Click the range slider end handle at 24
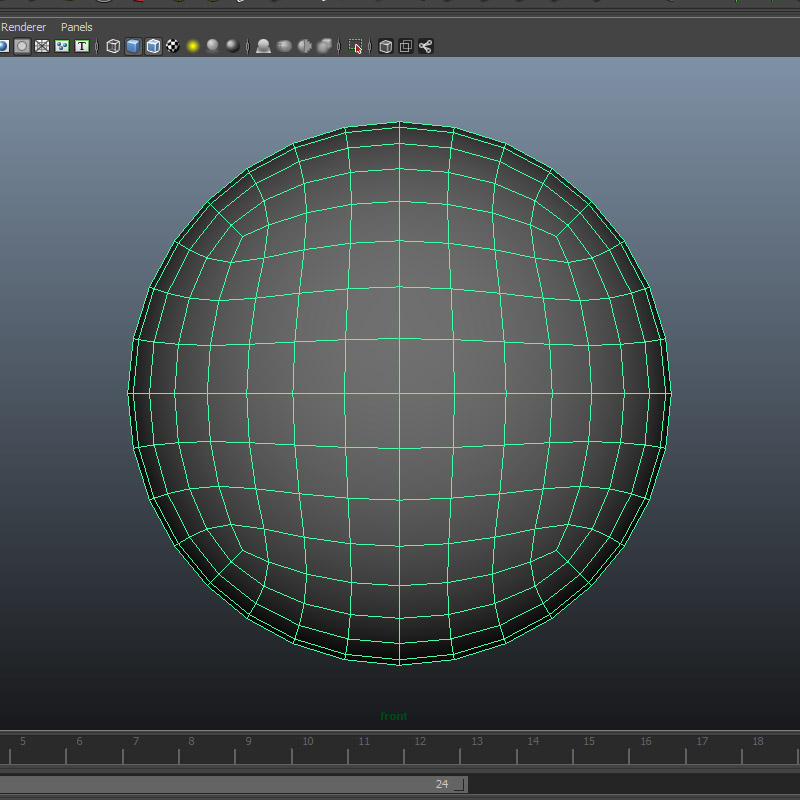Viewport: 800px width, 800px height. (458, 785)
